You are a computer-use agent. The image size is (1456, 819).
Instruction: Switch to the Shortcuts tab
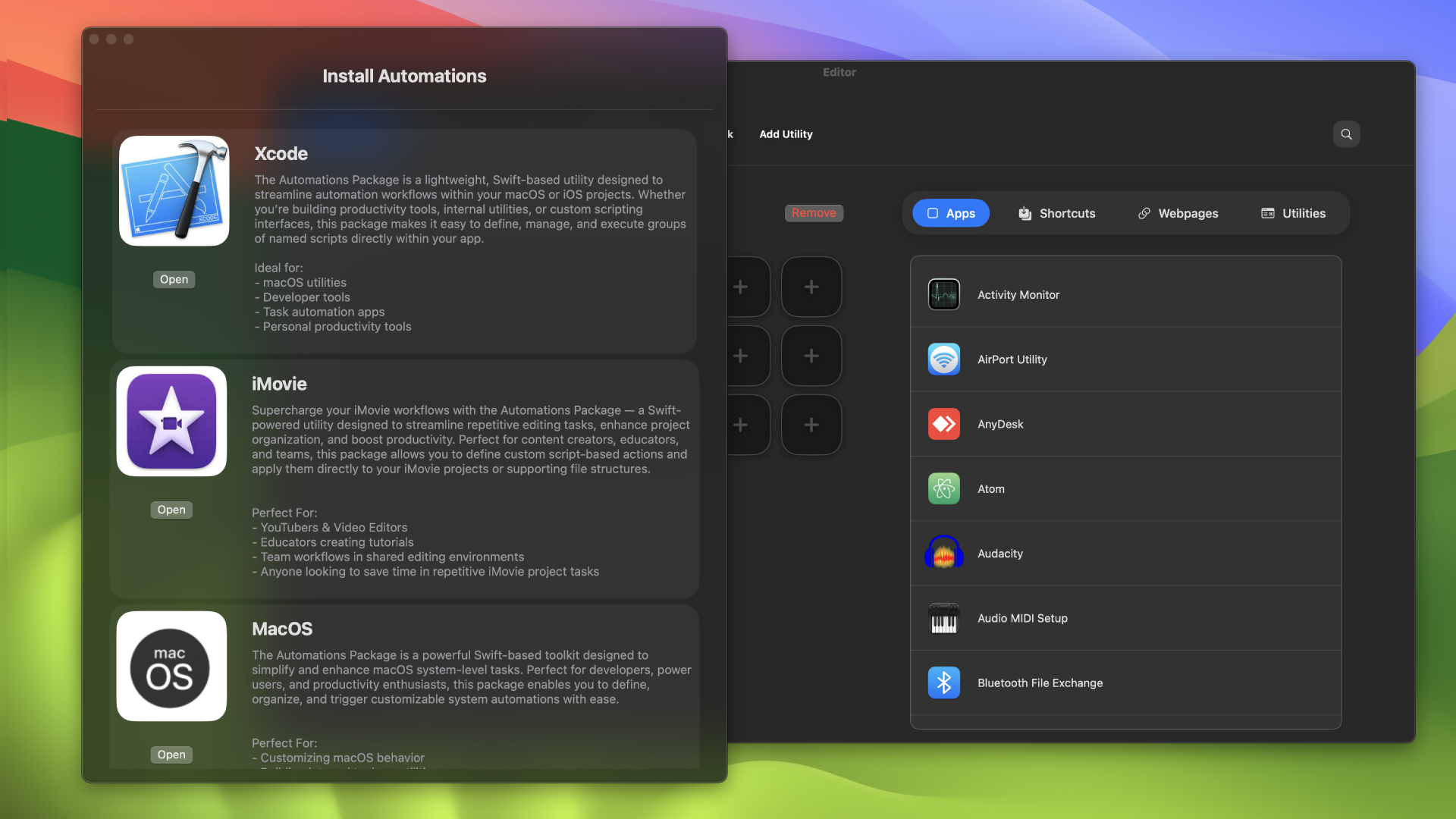click(1056, 213)
